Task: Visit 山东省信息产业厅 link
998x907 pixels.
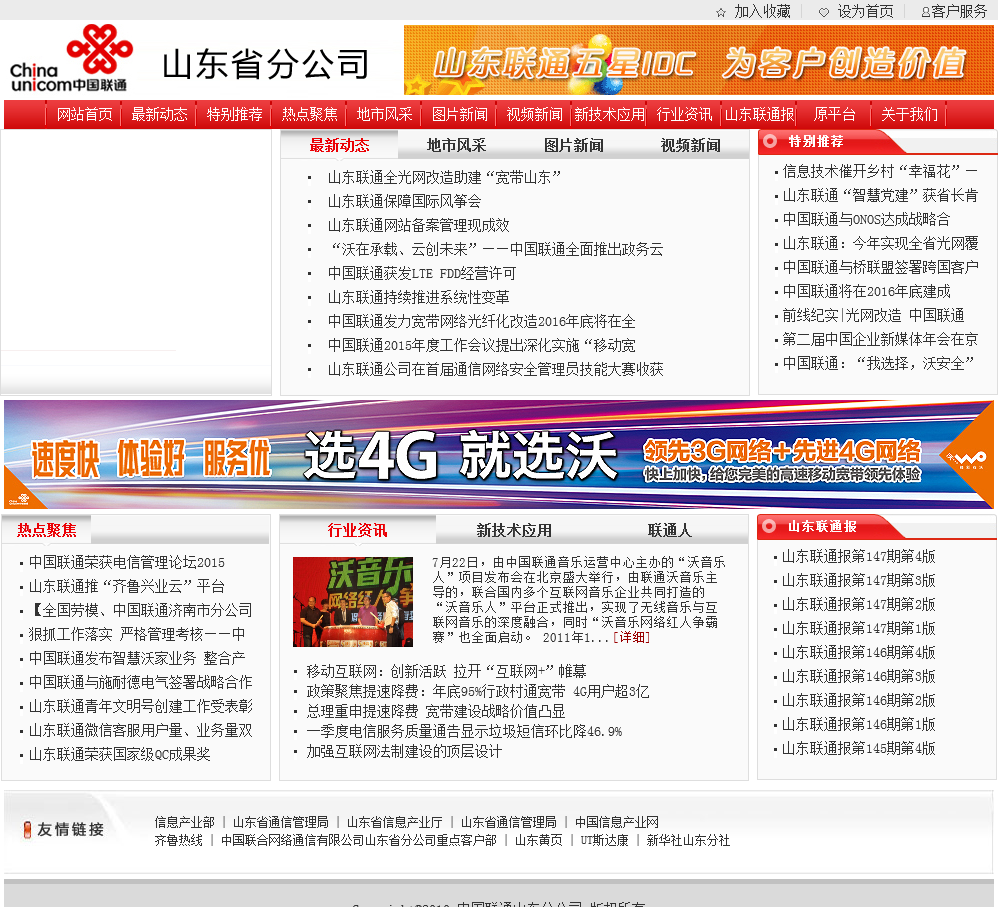Action: (x=394, y=822)
